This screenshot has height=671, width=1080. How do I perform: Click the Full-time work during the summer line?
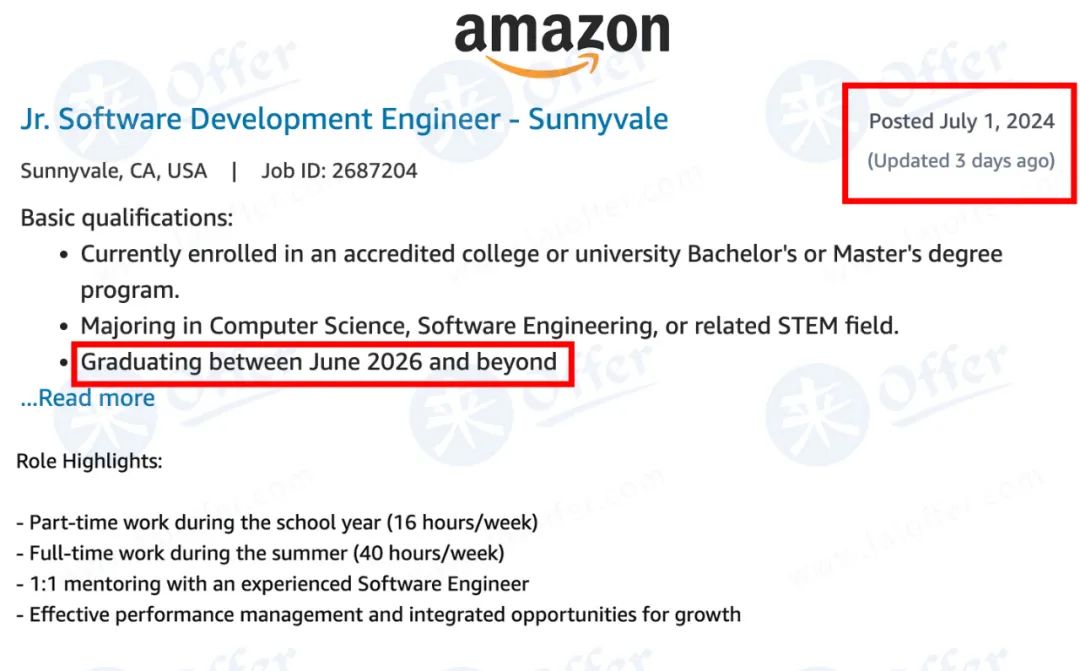[260, 553]
